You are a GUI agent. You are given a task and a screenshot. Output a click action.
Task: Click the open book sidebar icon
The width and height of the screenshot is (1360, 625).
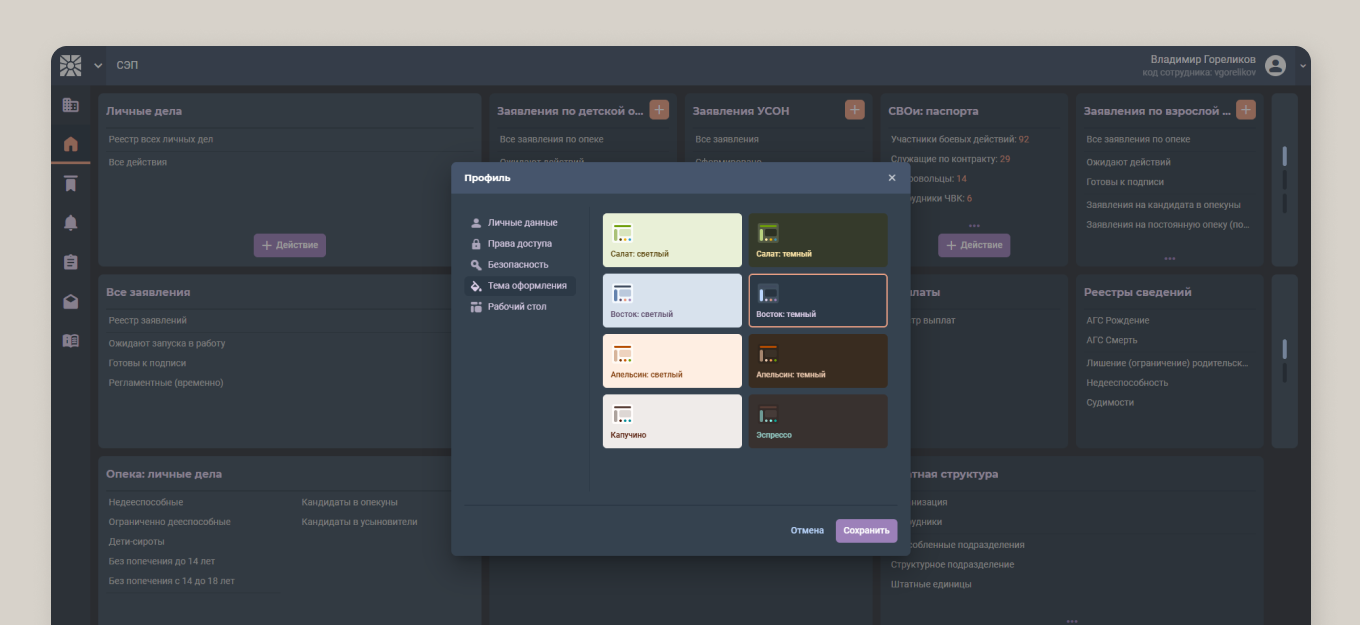click(70, 340)
